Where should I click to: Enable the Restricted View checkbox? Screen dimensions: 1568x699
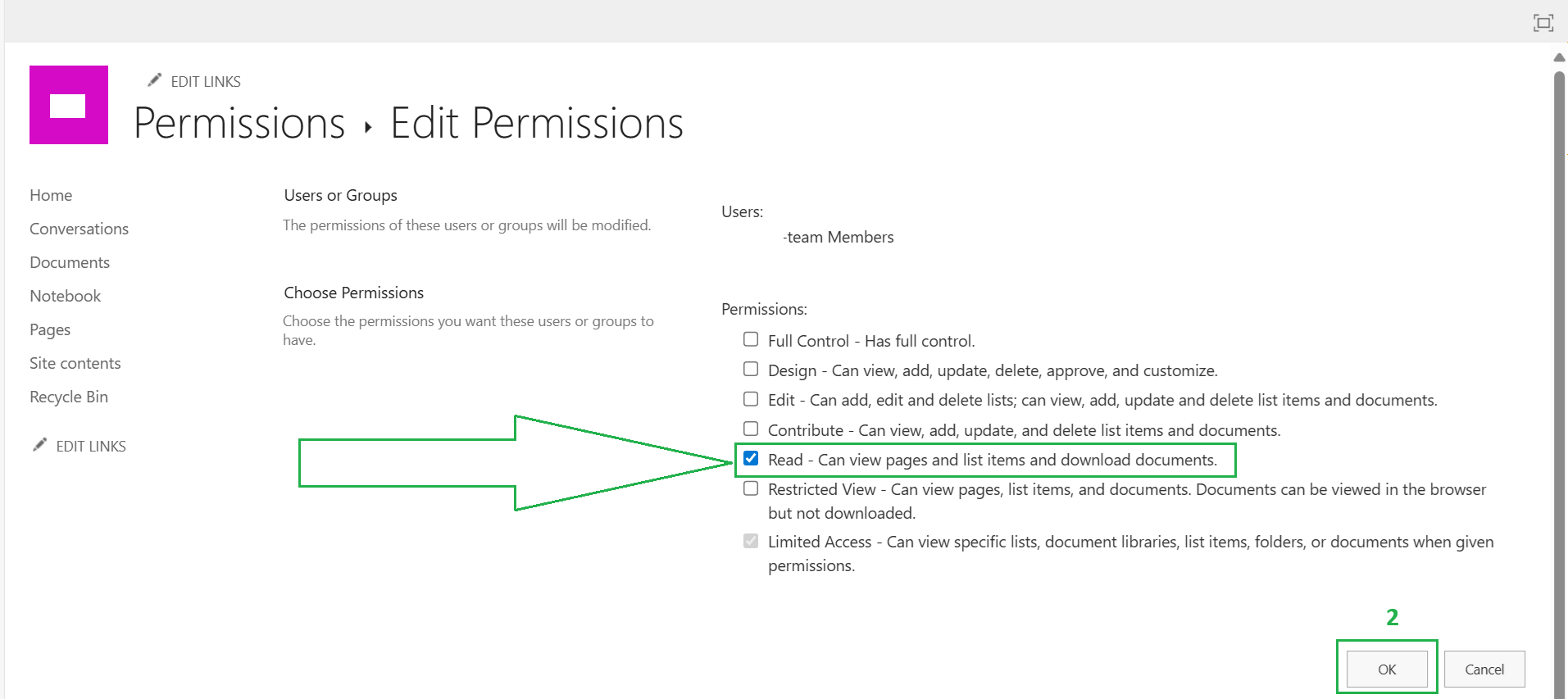751,488
